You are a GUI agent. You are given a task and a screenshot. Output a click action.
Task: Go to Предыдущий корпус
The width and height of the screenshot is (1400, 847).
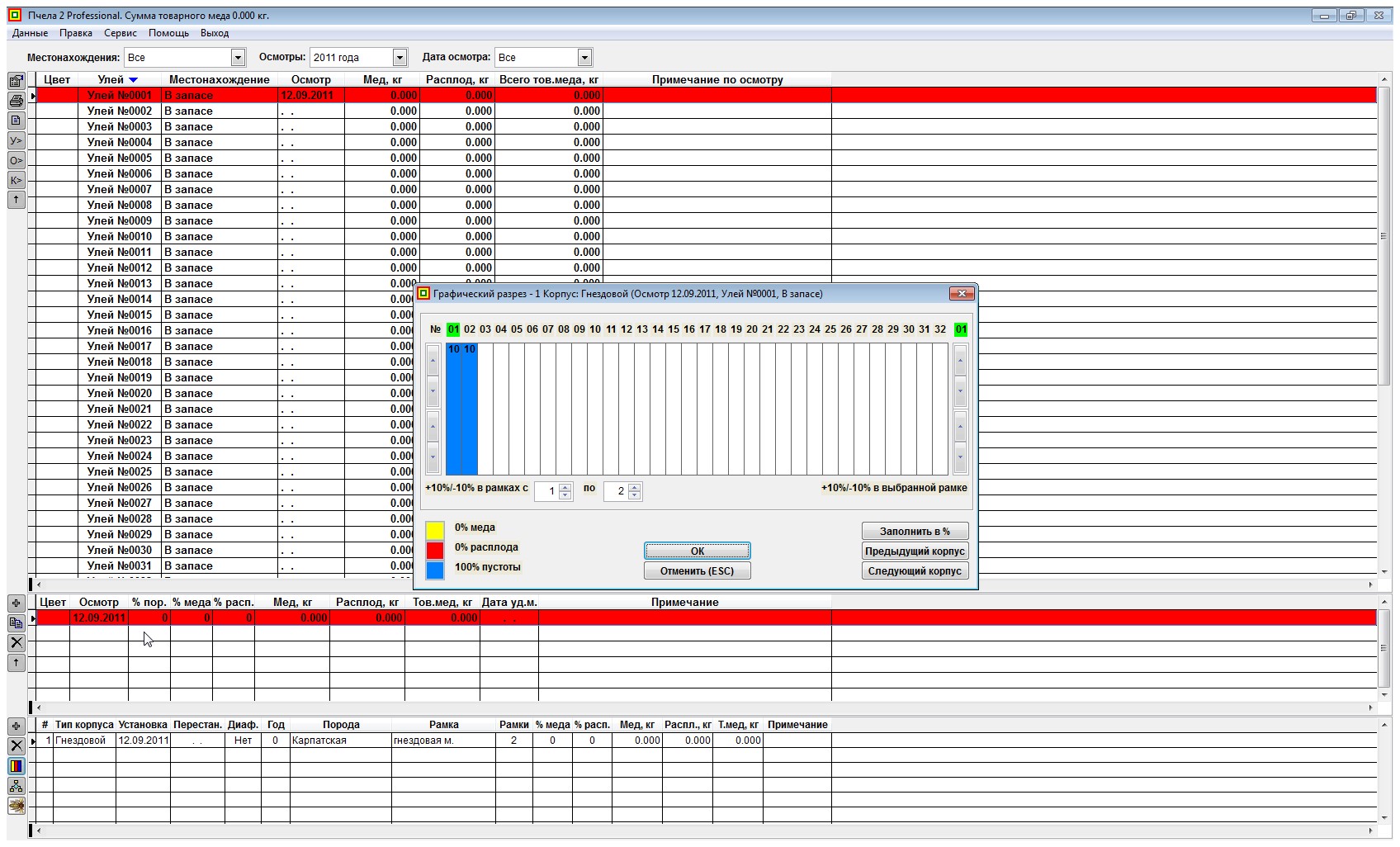click(915, 551)
